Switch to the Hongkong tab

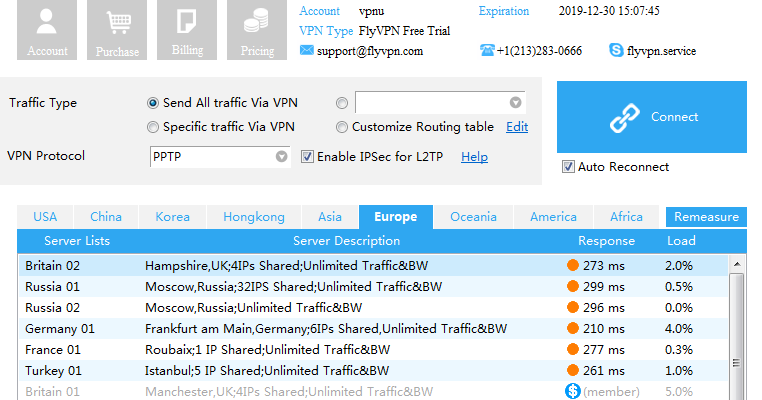point(254,217)
